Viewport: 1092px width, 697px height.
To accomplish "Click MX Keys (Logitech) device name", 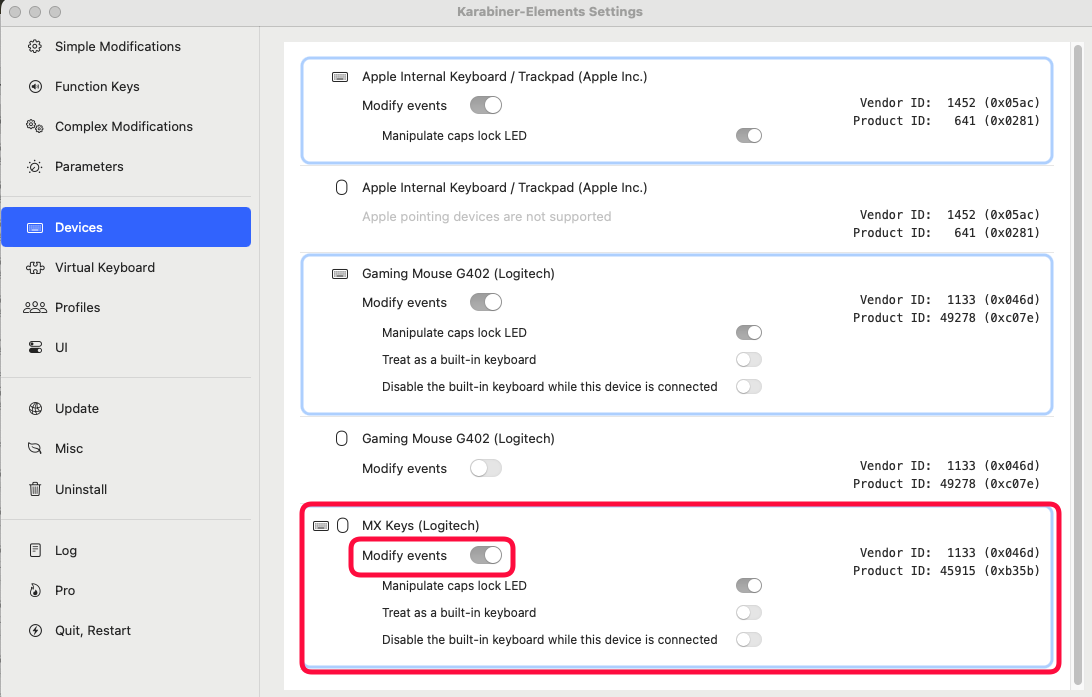I will point(421,526).
